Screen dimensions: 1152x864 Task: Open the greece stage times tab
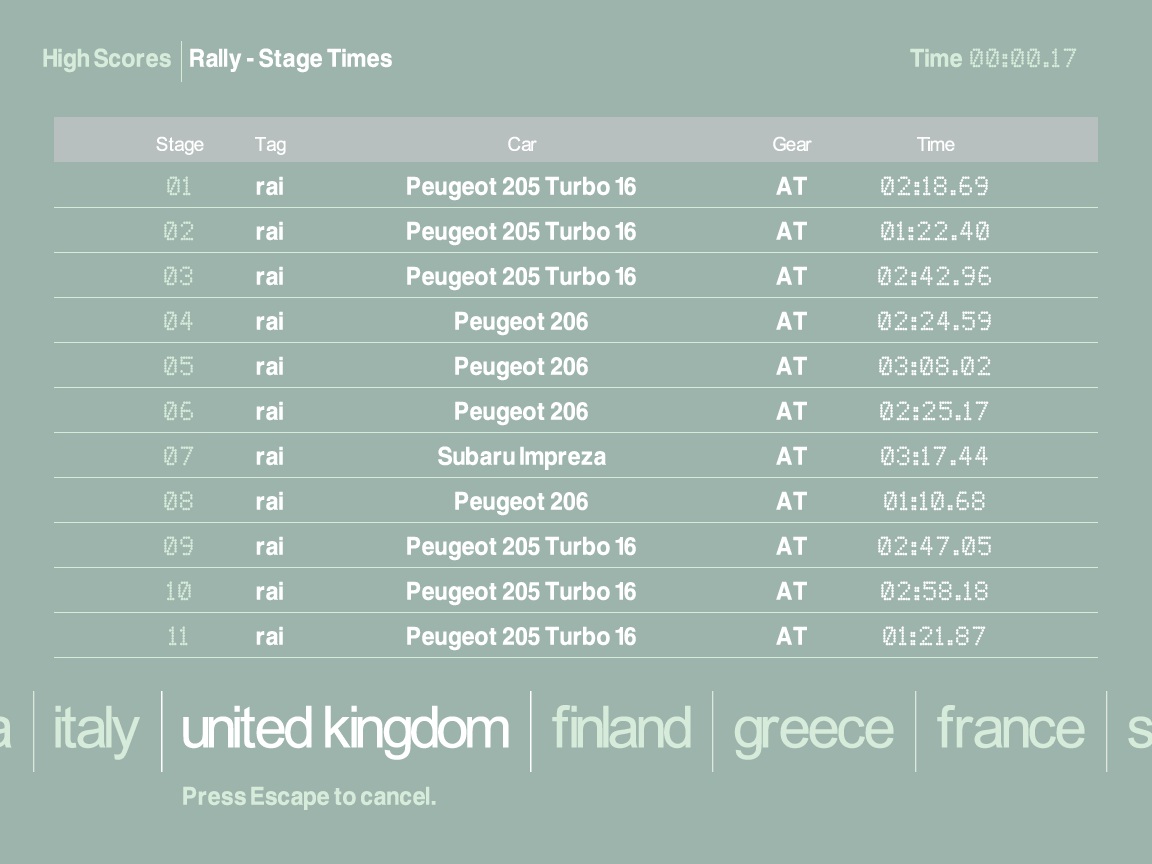point(813,729)
